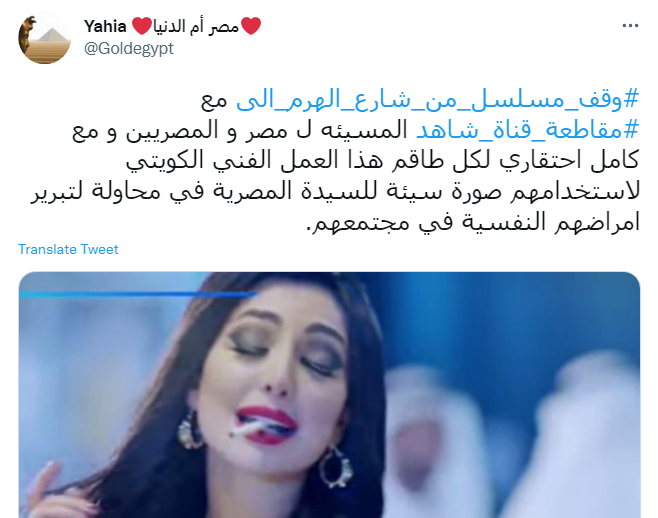
Task: Open the three-dot more options menu
Action: 630,26
